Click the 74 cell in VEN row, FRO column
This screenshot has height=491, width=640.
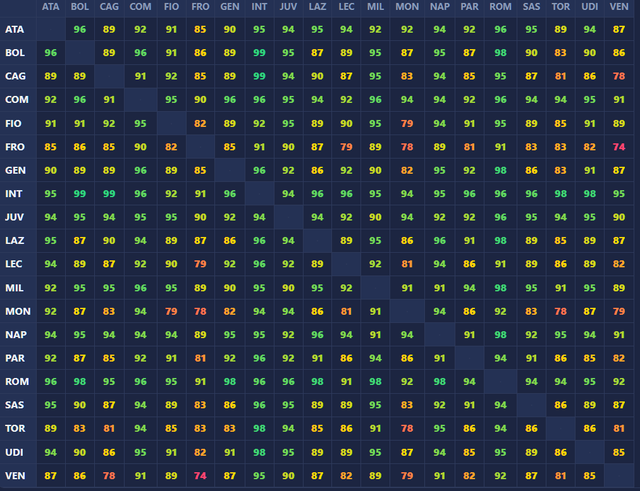click(200, 475)
